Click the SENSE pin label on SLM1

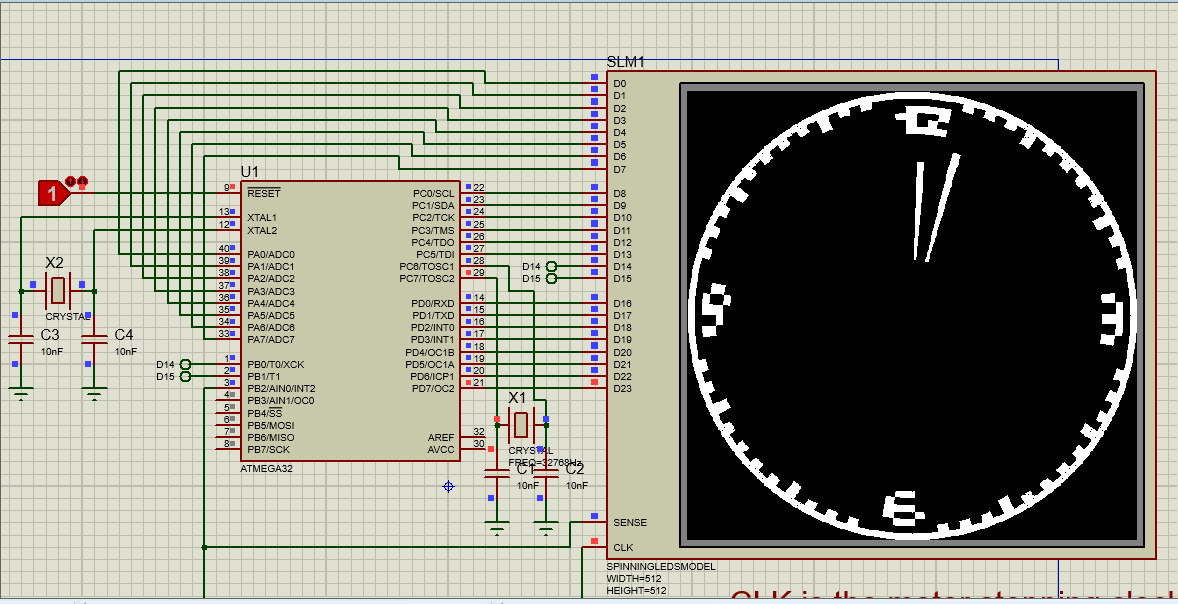coord(630,523)
